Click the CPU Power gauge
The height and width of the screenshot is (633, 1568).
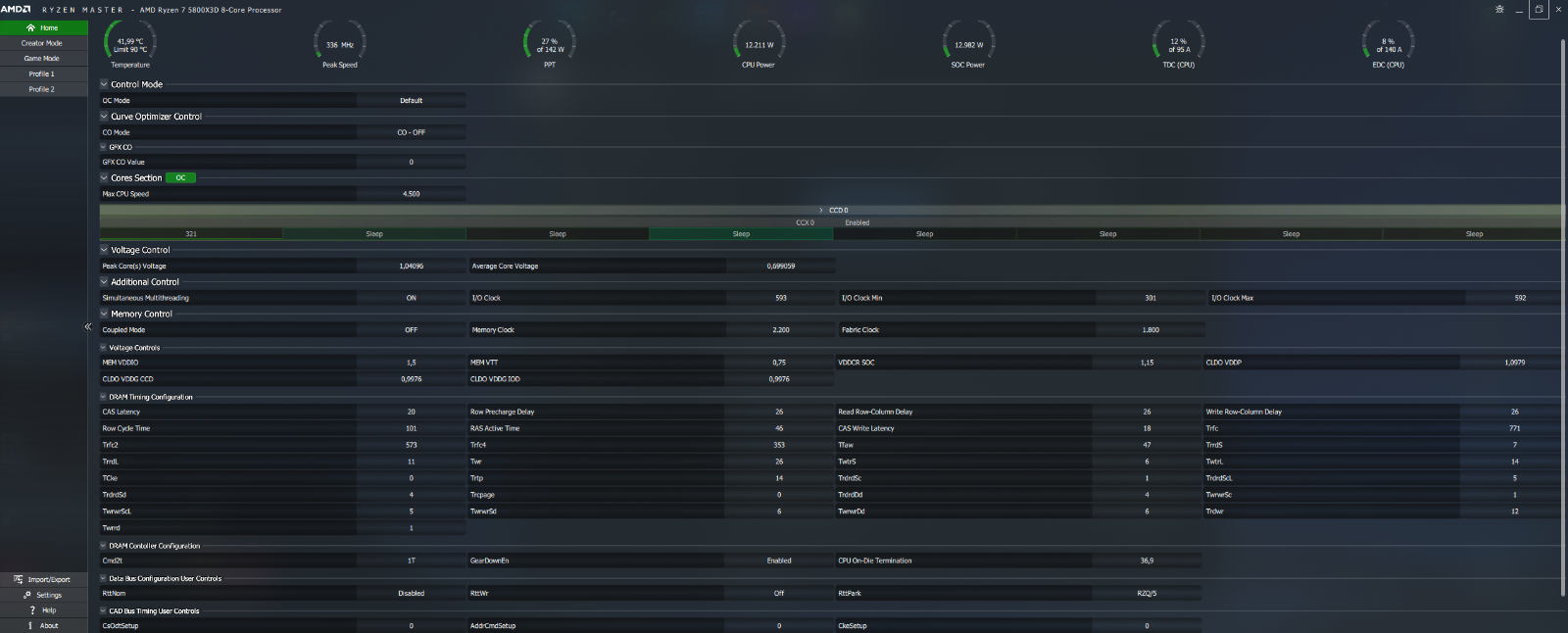tap(759, 45)
